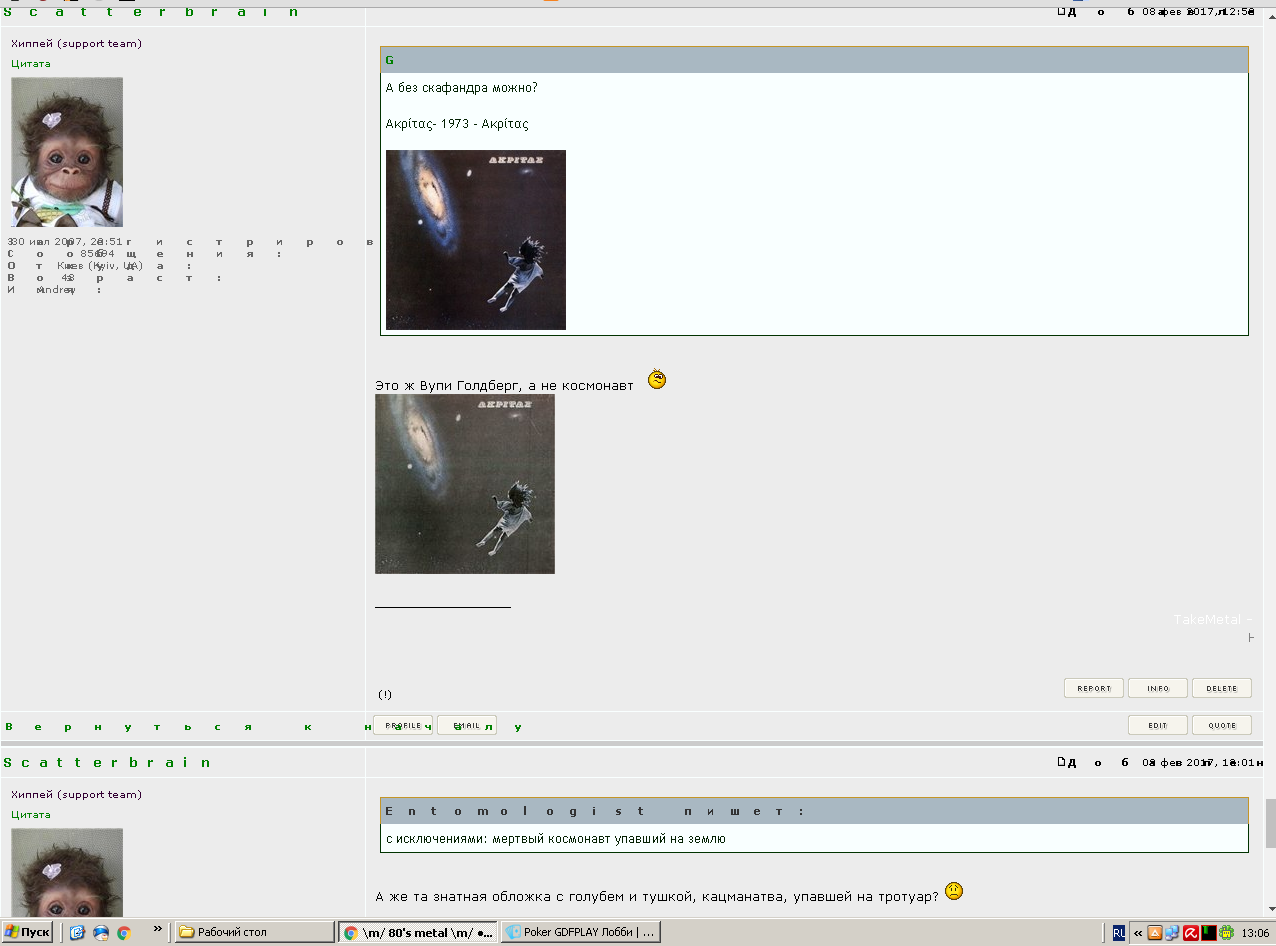Open the Scatterbrain username link on the second post
This screenshot has height=946, width=1276.
tap(108, 762)
